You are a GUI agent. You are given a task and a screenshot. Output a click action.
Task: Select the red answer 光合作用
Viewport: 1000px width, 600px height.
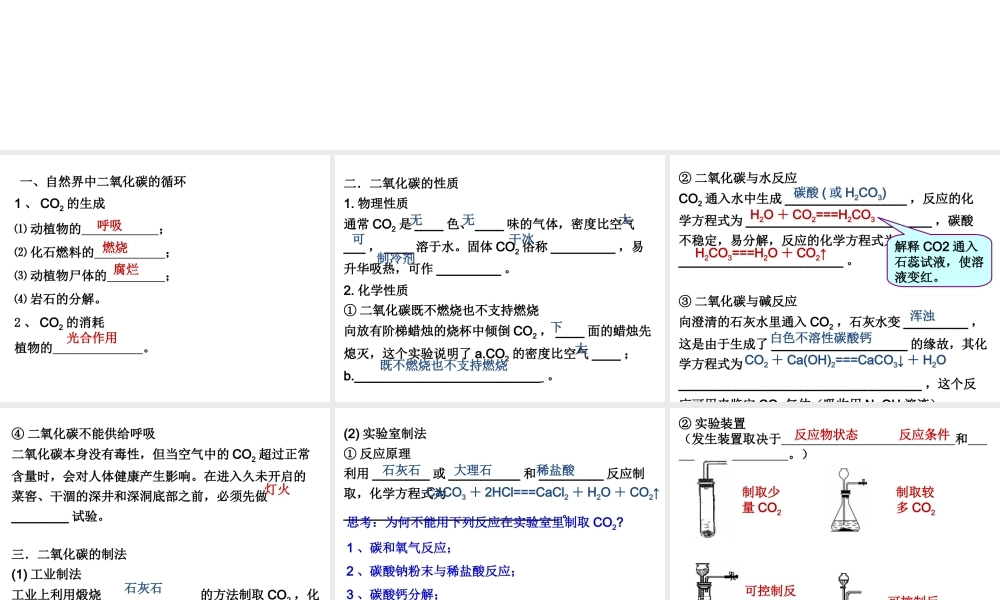click(92, 337)
